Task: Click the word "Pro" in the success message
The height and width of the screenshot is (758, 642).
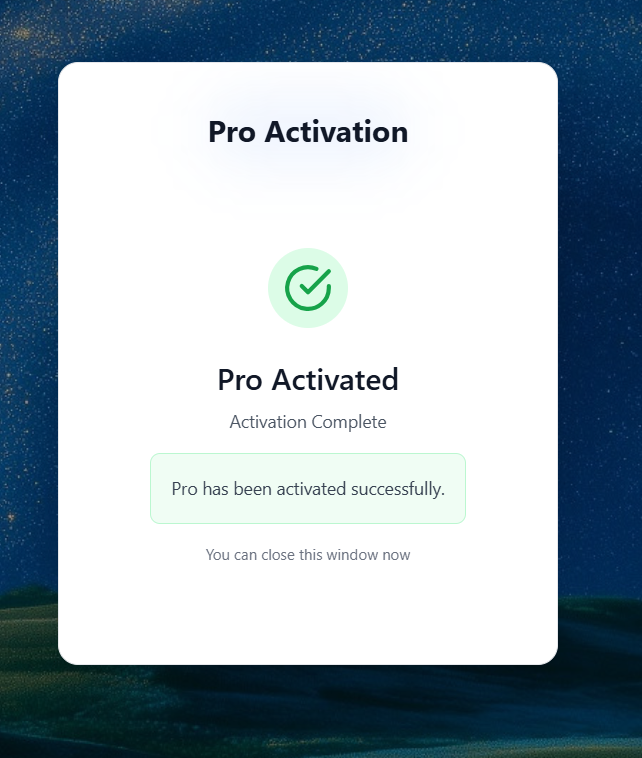Action: (x=185, y=489)
